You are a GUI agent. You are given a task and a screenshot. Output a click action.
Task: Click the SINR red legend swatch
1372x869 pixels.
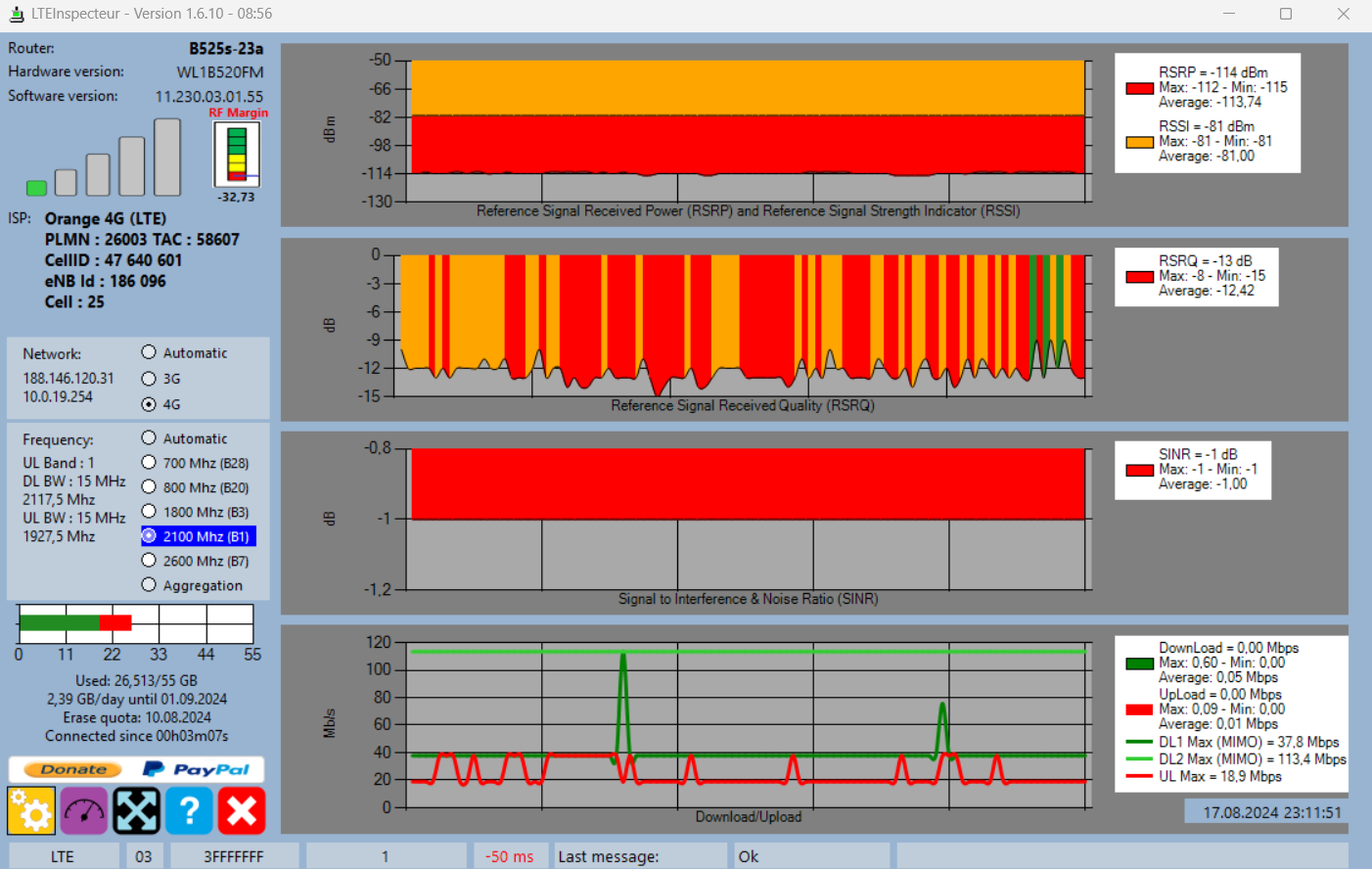1139,471
